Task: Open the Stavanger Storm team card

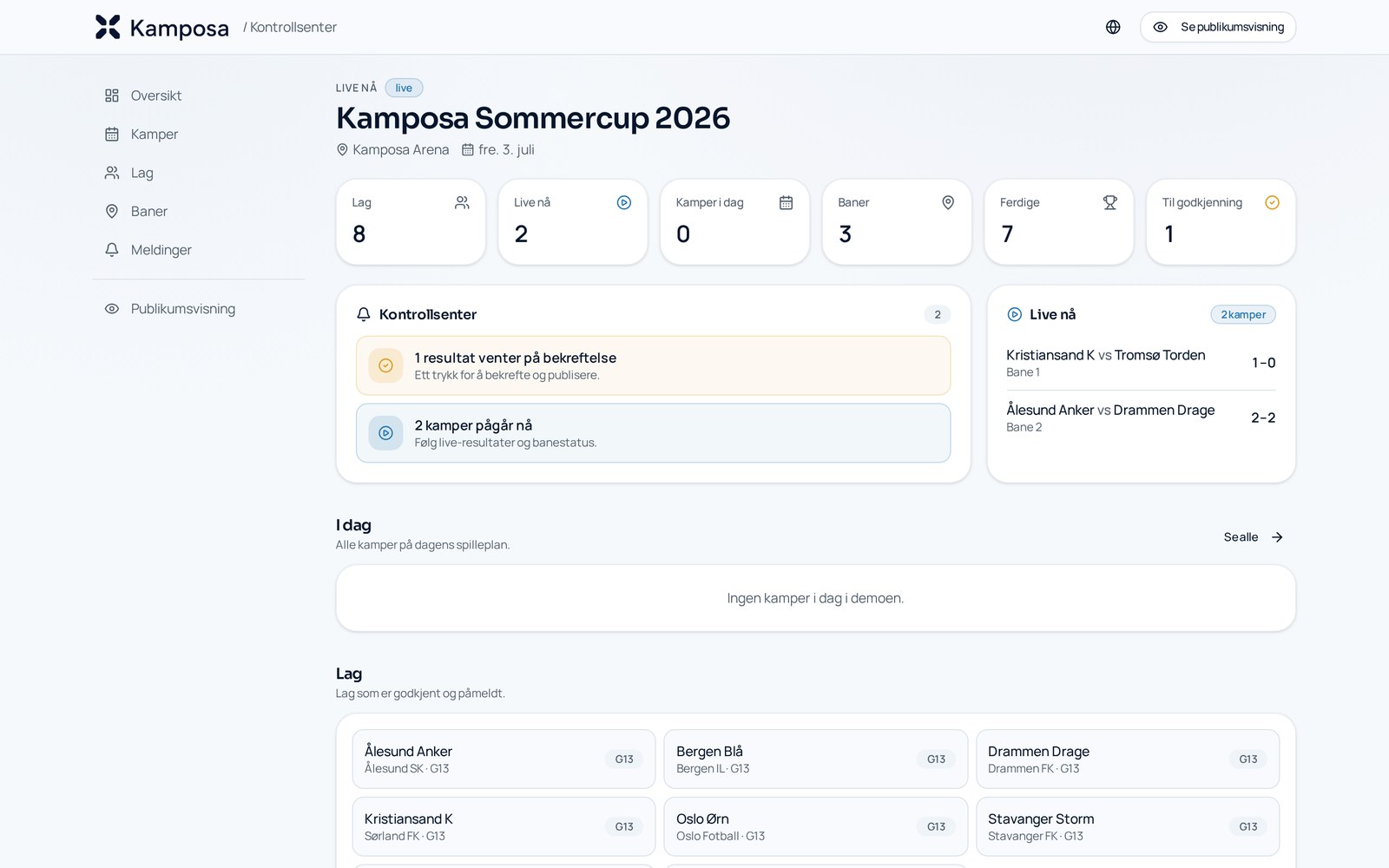Action: 1128,827
